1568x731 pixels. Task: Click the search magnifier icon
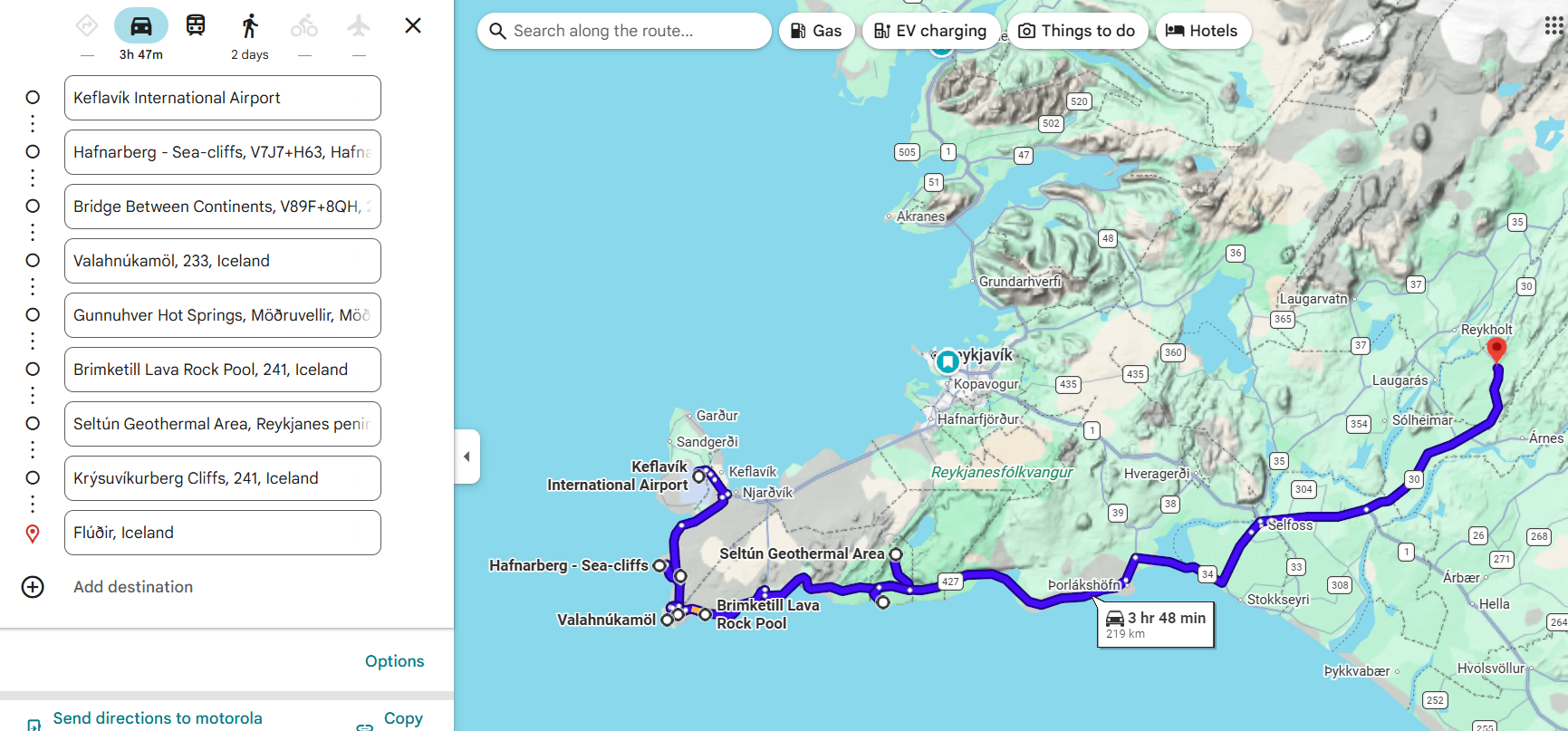[x=497, y=31]
